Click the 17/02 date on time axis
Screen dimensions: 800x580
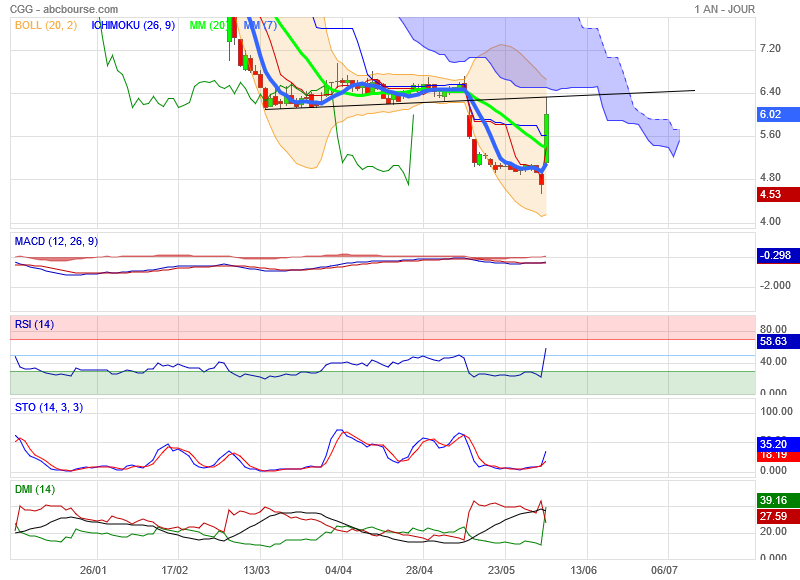[x=174, y=570]
